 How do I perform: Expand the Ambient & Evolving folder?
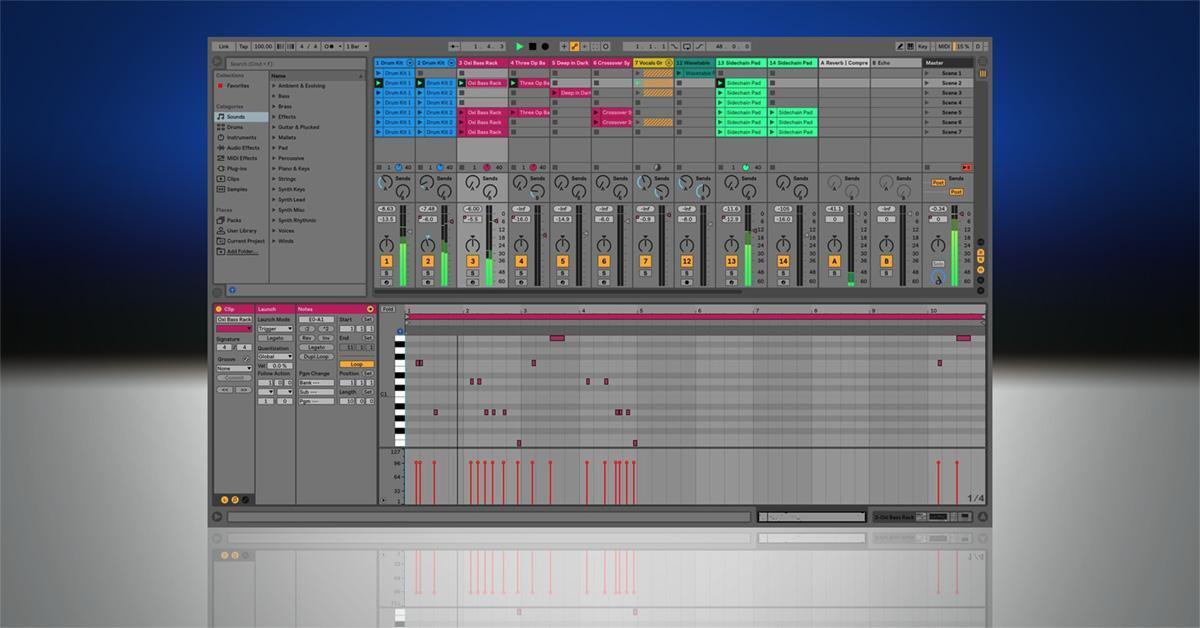point(274,86)
